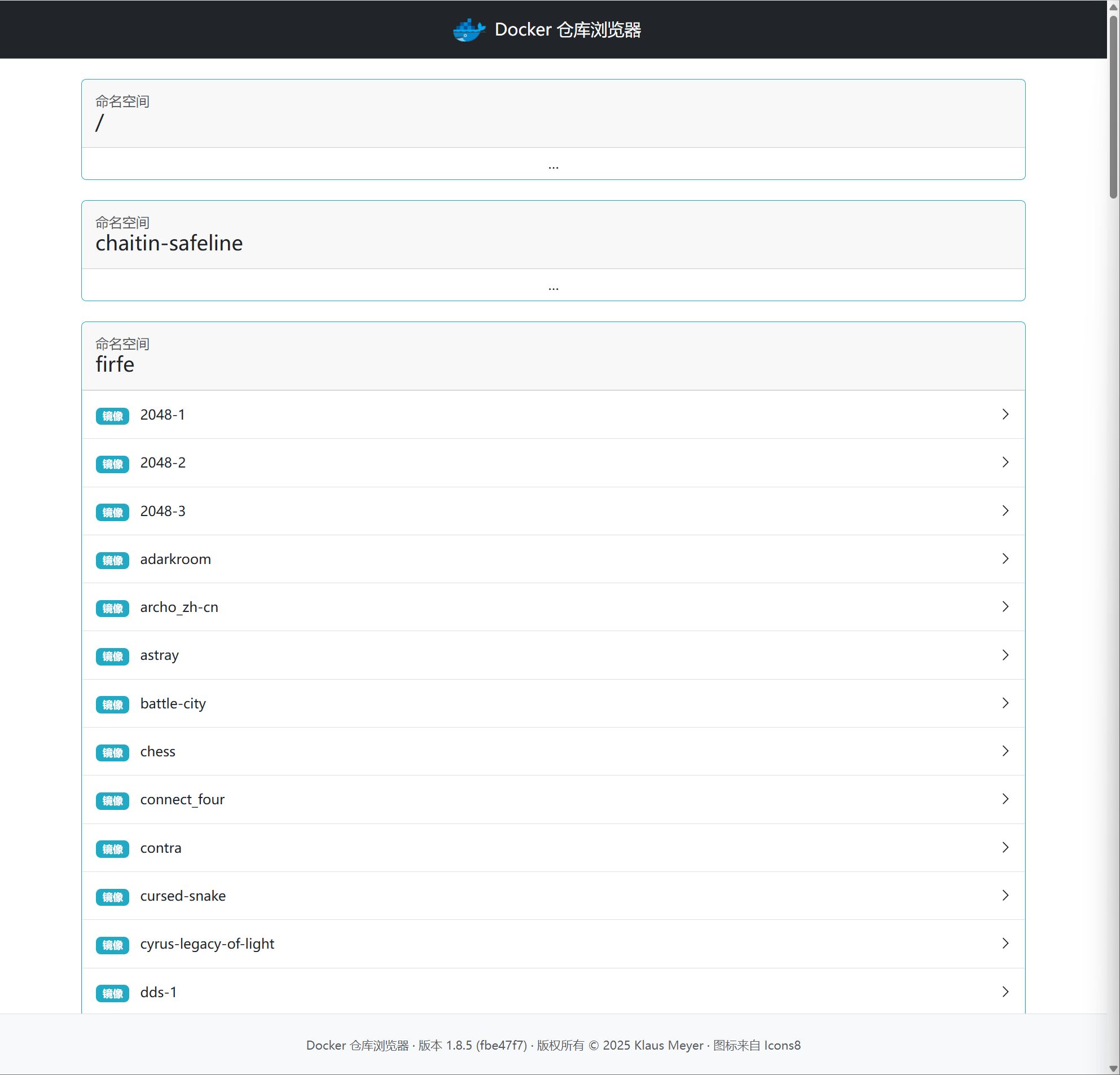Click the Docker 仓库浏览器 header title
1120x1075 pixels.
click(x=568, y=30)
